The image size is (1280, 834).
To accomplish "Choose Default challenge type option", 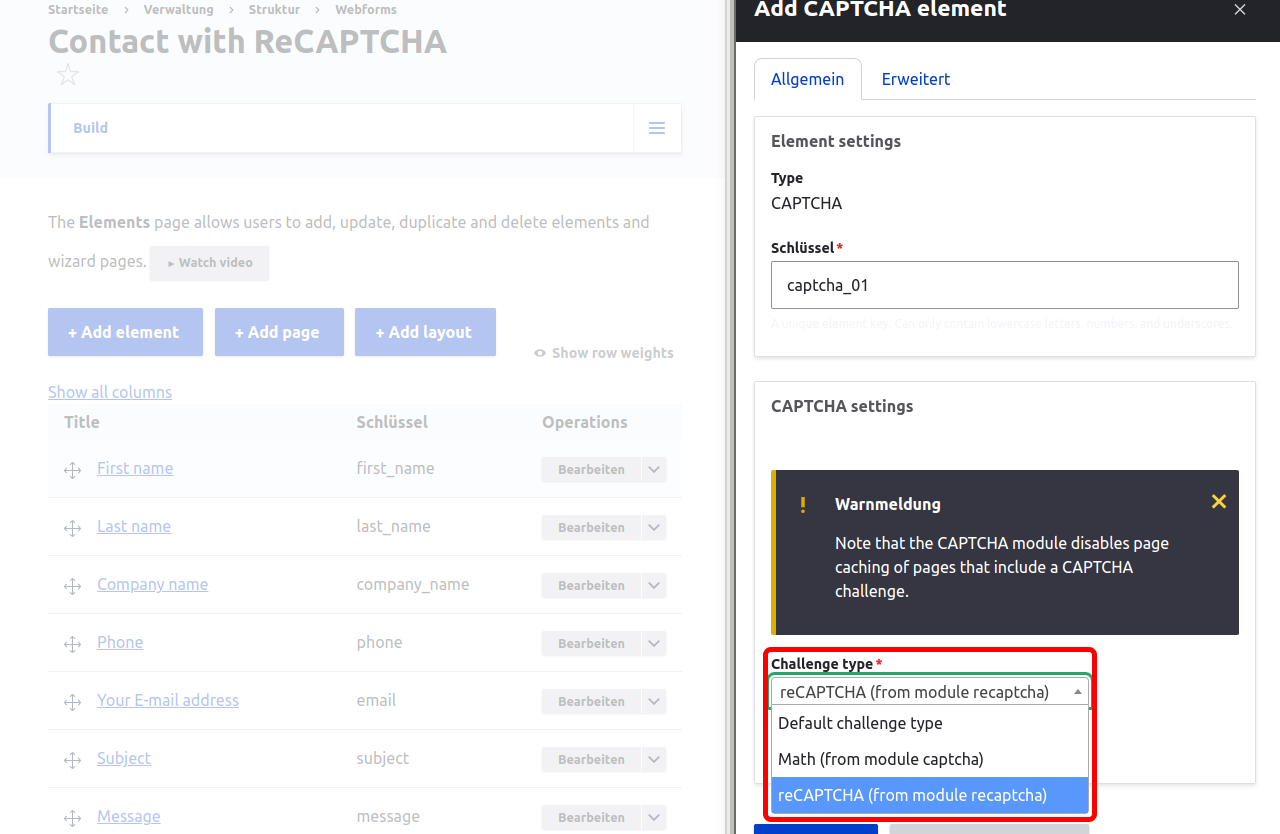I will (x=930, y=723).
